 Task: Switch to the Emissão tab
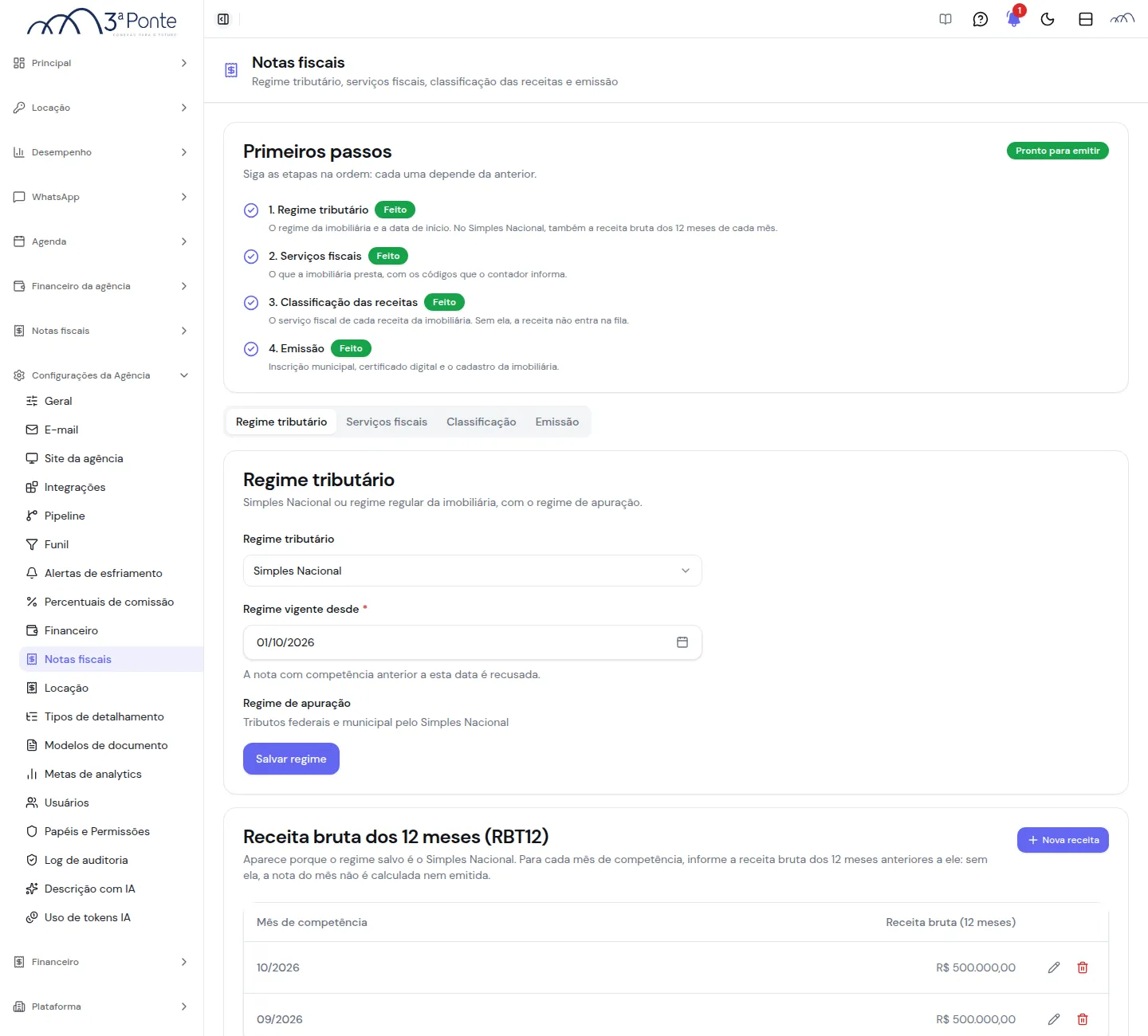[557, 422]
